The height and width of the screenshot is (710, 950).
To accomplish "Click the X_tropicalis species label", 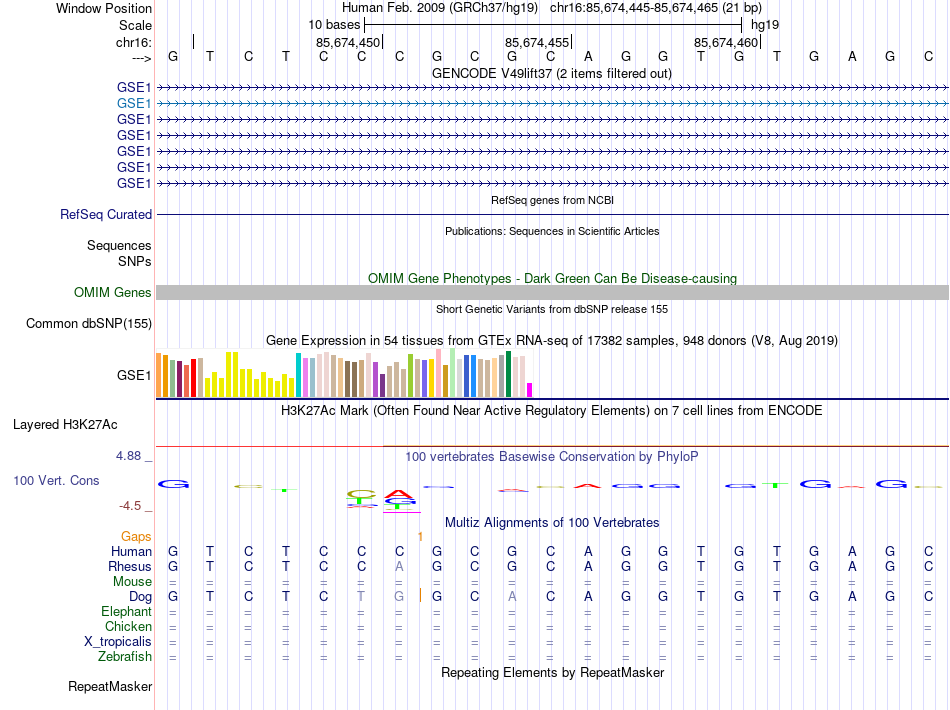I will pos(119,641).
